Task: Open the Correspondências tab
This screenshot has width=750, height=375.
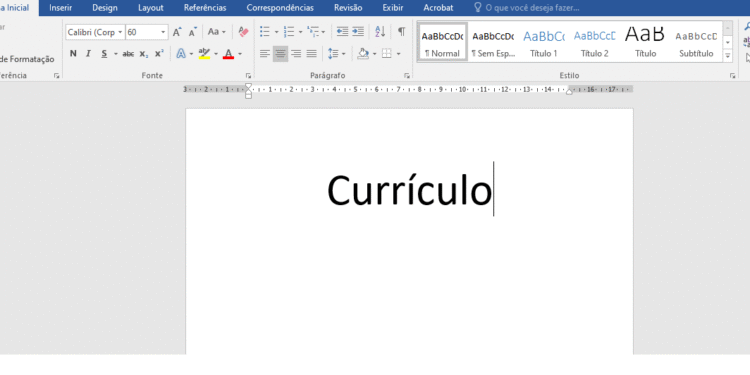Action: click(280, 8)
